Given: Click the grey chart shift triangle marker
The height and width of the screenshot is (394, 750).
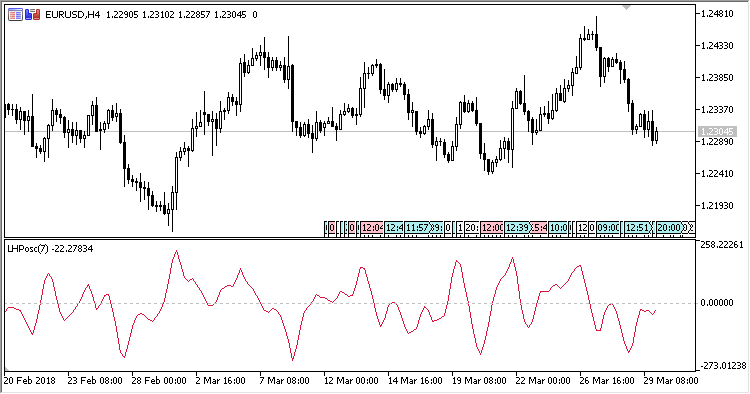Looking at the screenshot, I should [x=627, y=7].
